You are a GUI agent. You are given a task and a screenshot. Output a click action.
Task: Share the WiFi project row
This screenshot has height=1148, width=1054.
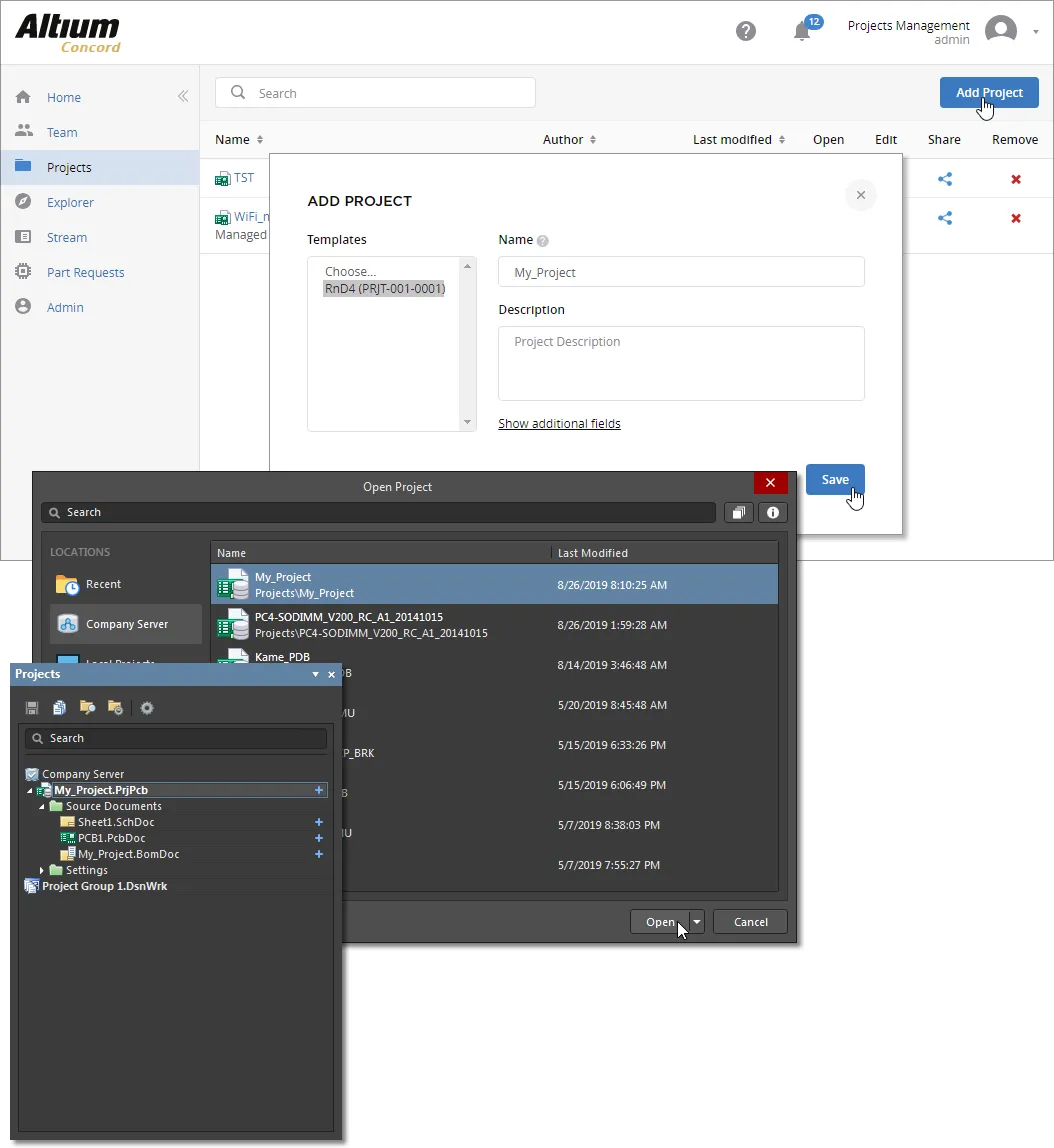pos(945,218)
